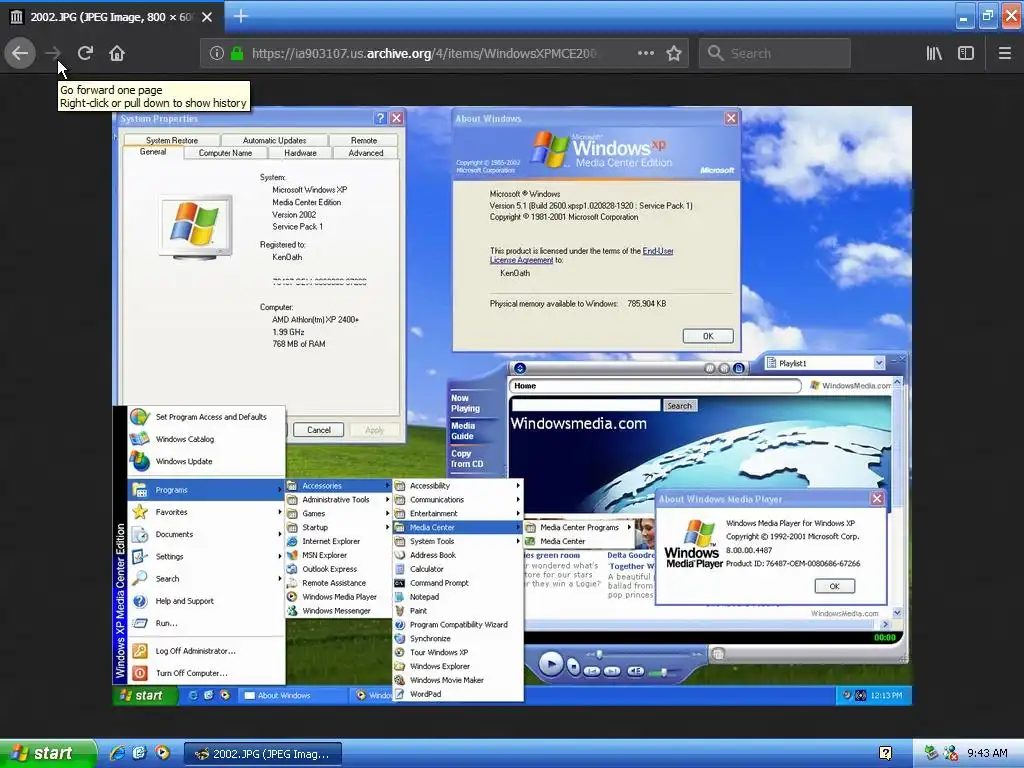Click Help and Support in pictured menu

click(184, 601)
